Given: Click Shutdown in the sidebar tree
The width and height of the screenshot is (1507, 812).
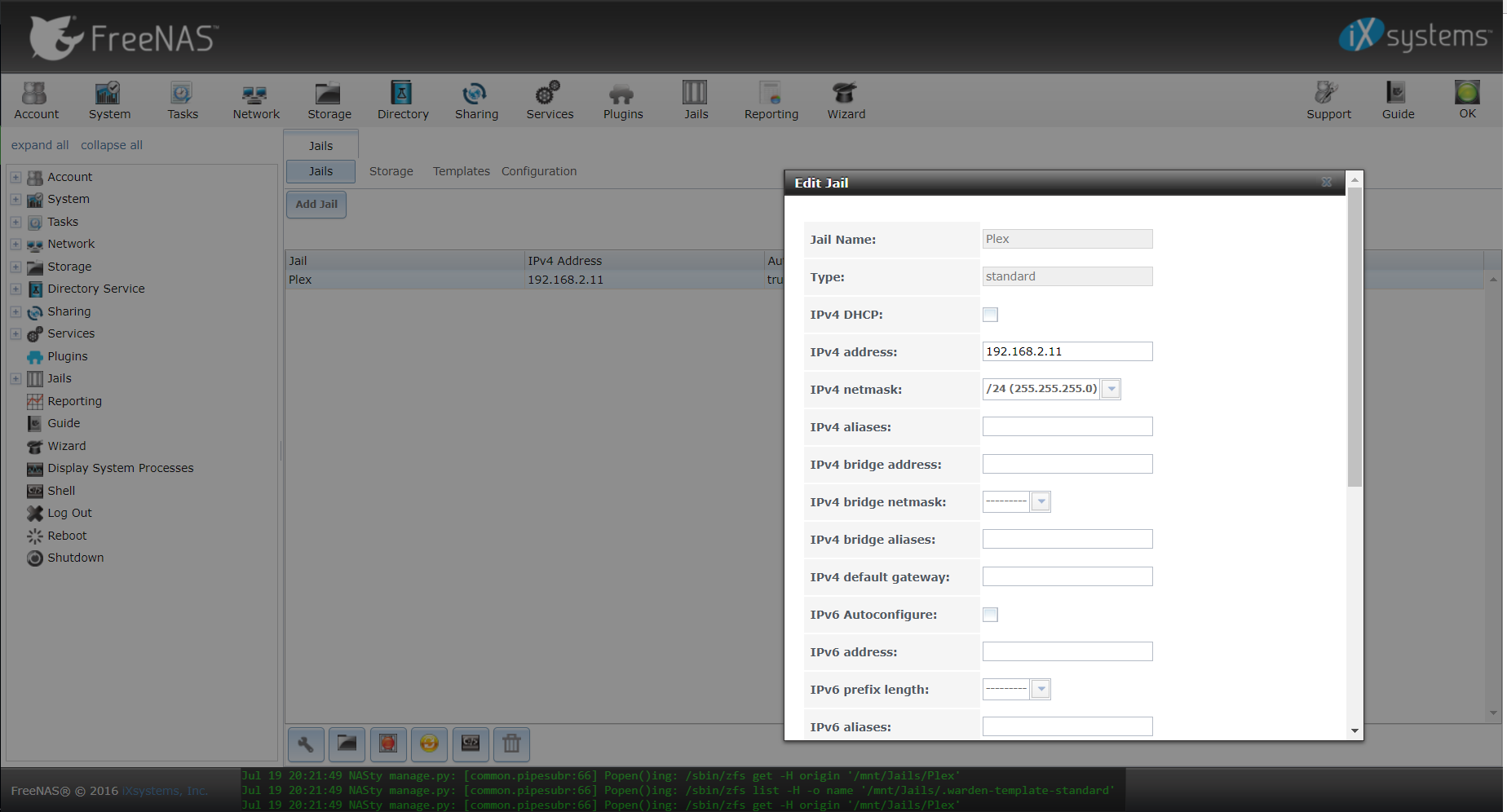Looking at the screenshot, I should (x=75, y=558).
